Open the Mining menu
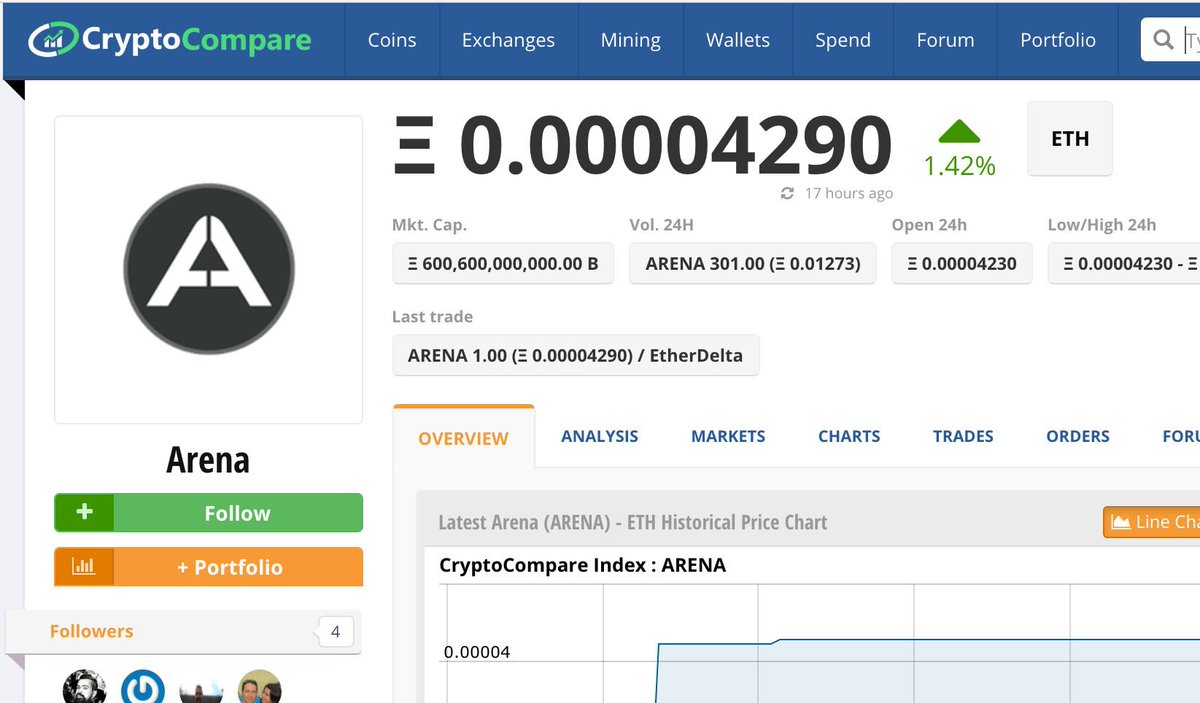 click(x=630, y=40)
